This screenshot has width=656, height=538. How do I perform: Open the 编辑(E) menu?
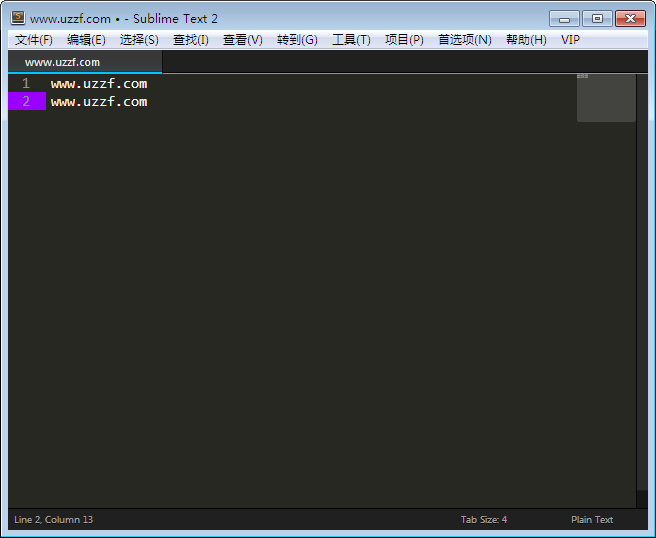86,40
